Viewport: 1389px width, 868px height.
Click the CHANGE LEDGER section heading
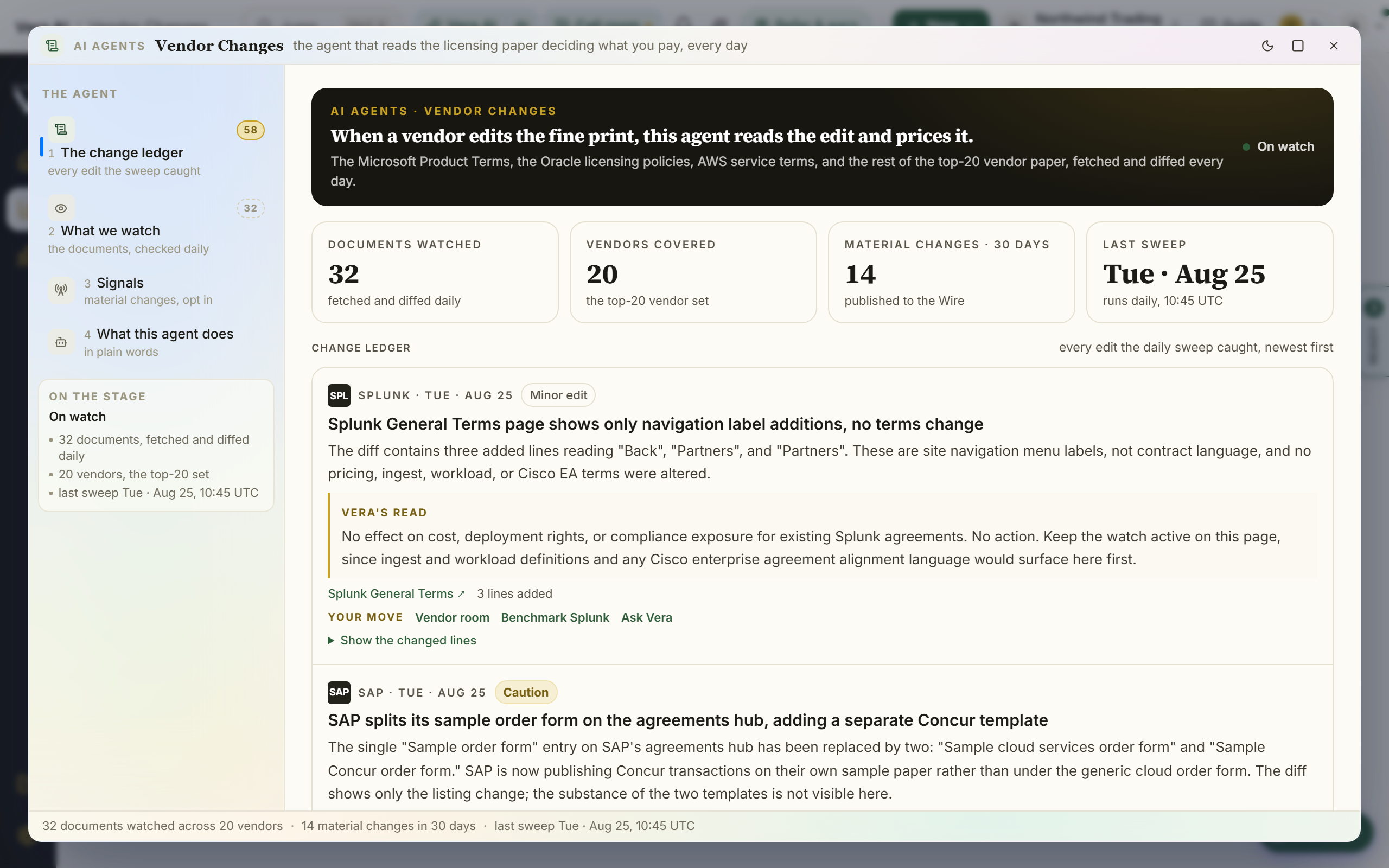(361, 348)
